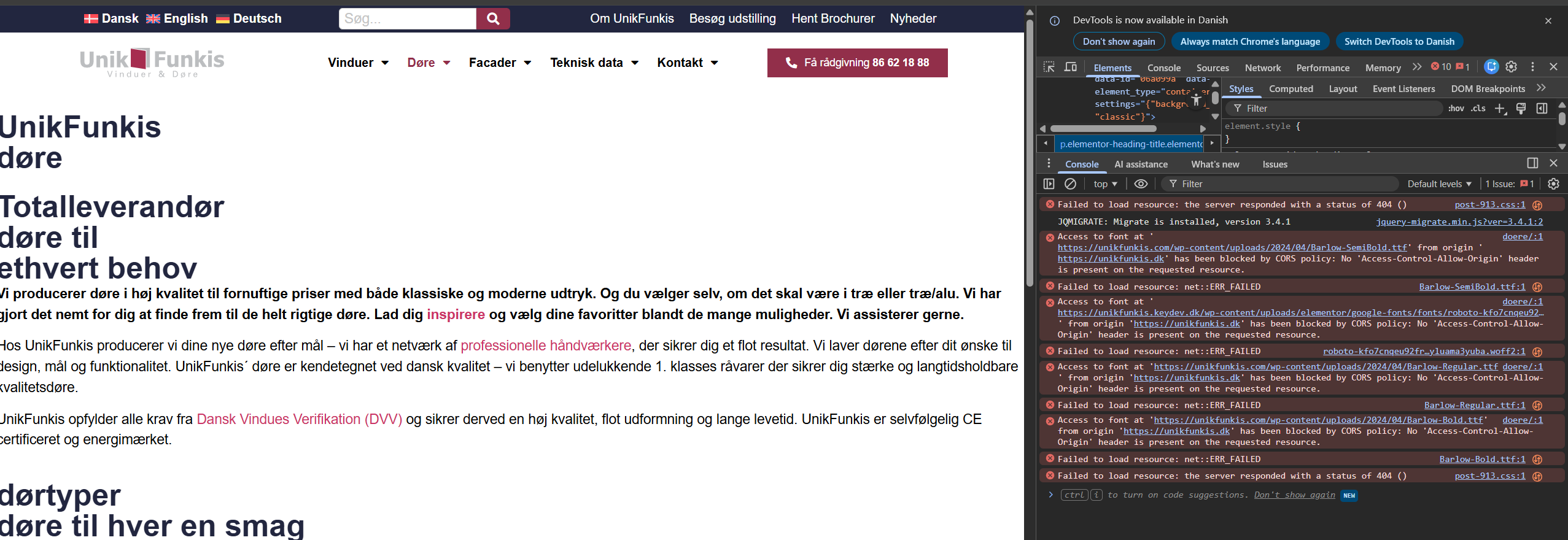Screen dimensions: 1568x540
Task: Open the 'Hent Brochurer' top navigation link
Action: [x=833, y=18]
